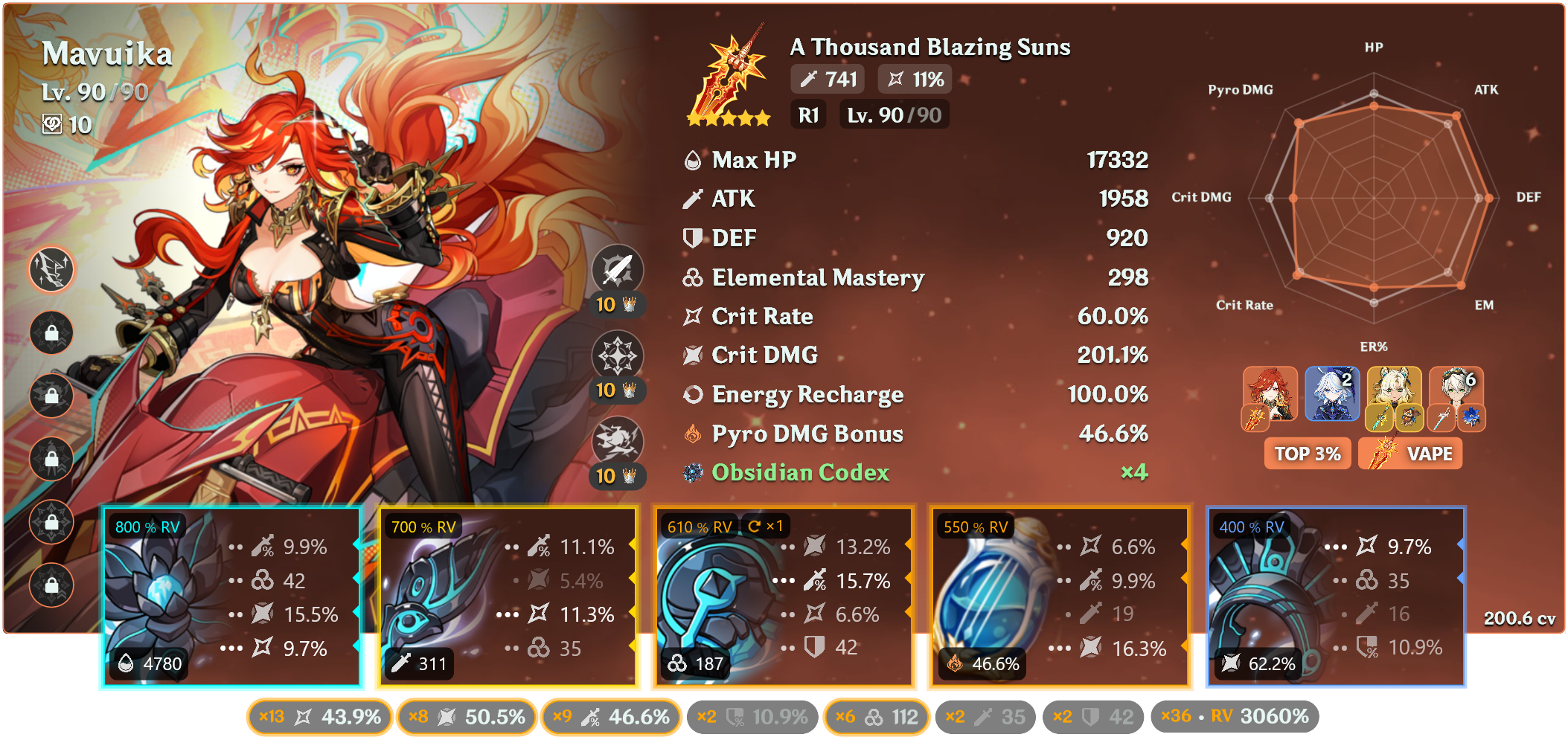Open the unlocked first constellation icon
Image resolution: width=1568 pixels, height=740 pixels.
51,269
